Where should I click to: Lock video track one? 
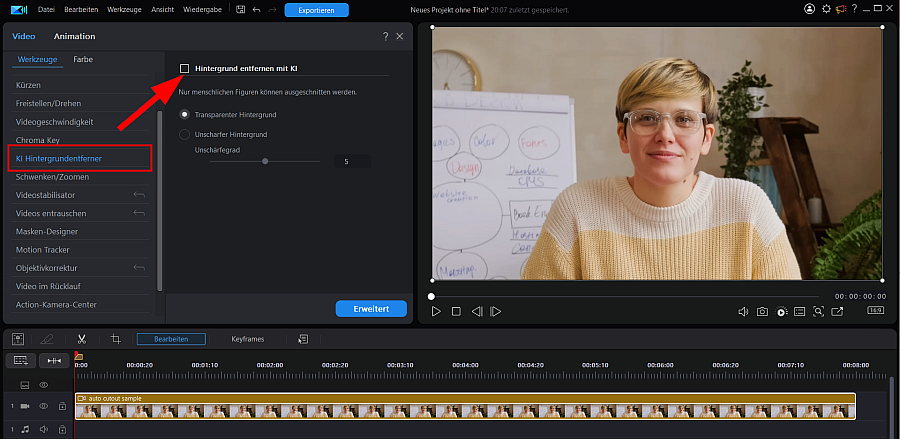62,406
